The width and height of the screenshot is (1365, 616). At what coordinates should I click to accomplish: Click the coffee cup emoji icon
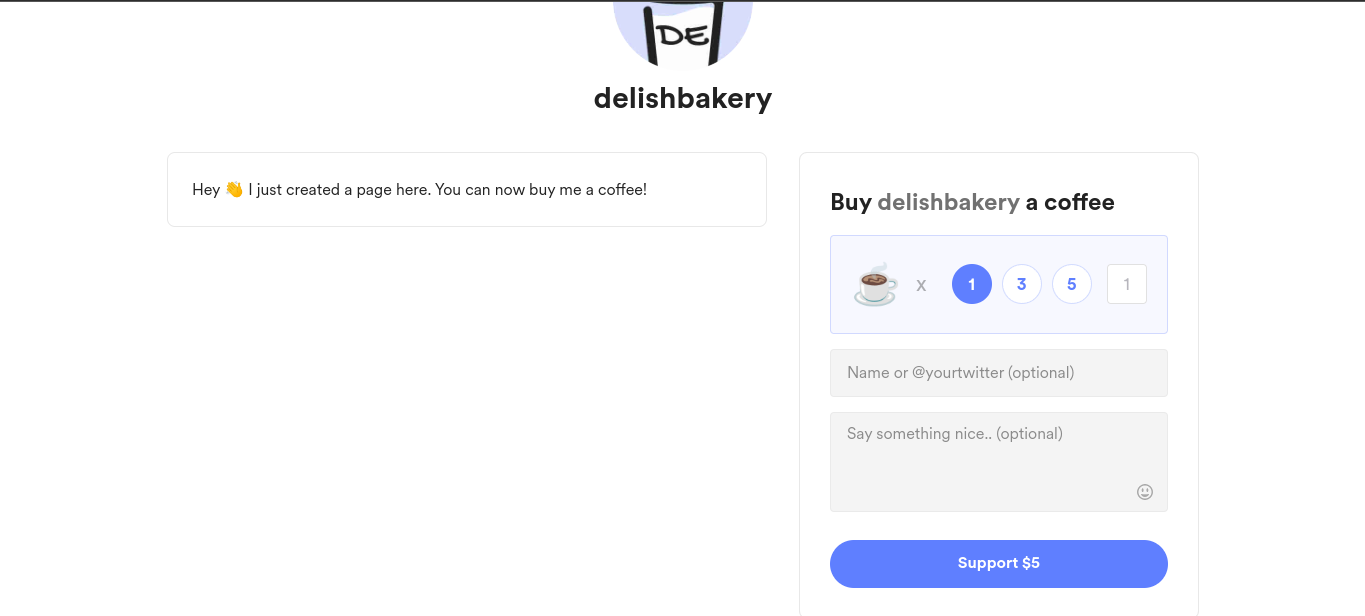tap(876, 284)
